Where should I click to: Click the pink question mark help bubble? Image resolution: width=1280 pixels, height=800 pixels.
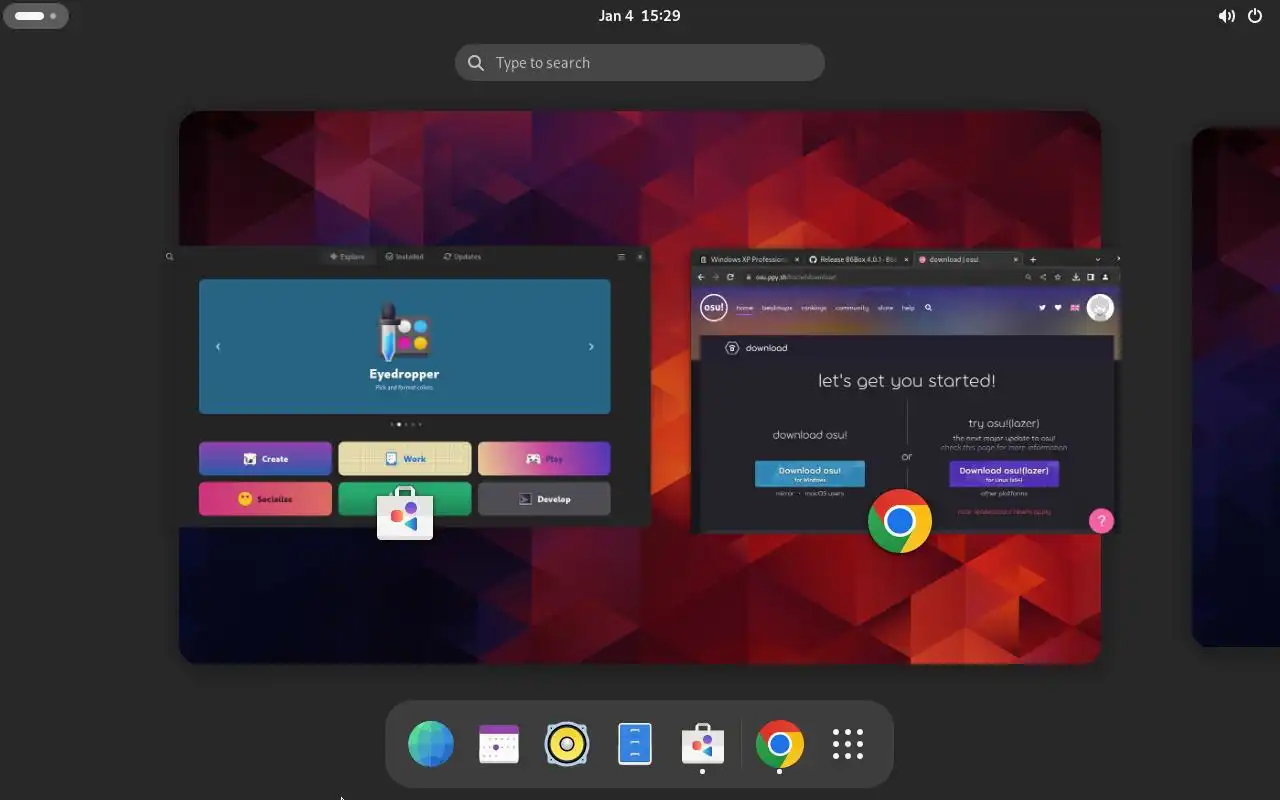pyautogui.click(x=1101, y=521)
